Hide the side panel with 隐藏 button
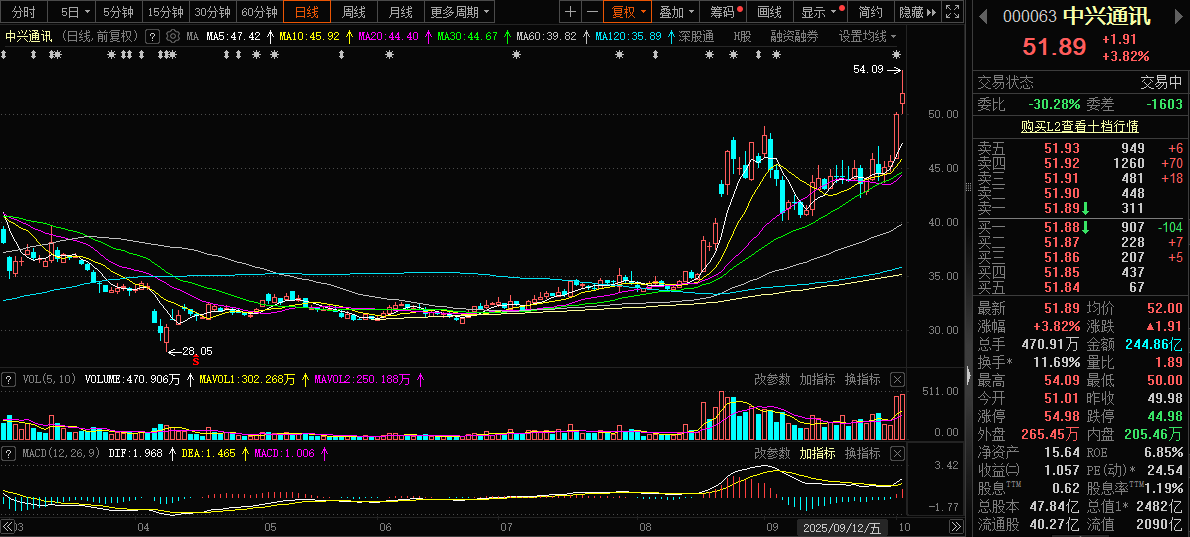Viewport: 1190px width, 537px height. (x=916, y=11)
